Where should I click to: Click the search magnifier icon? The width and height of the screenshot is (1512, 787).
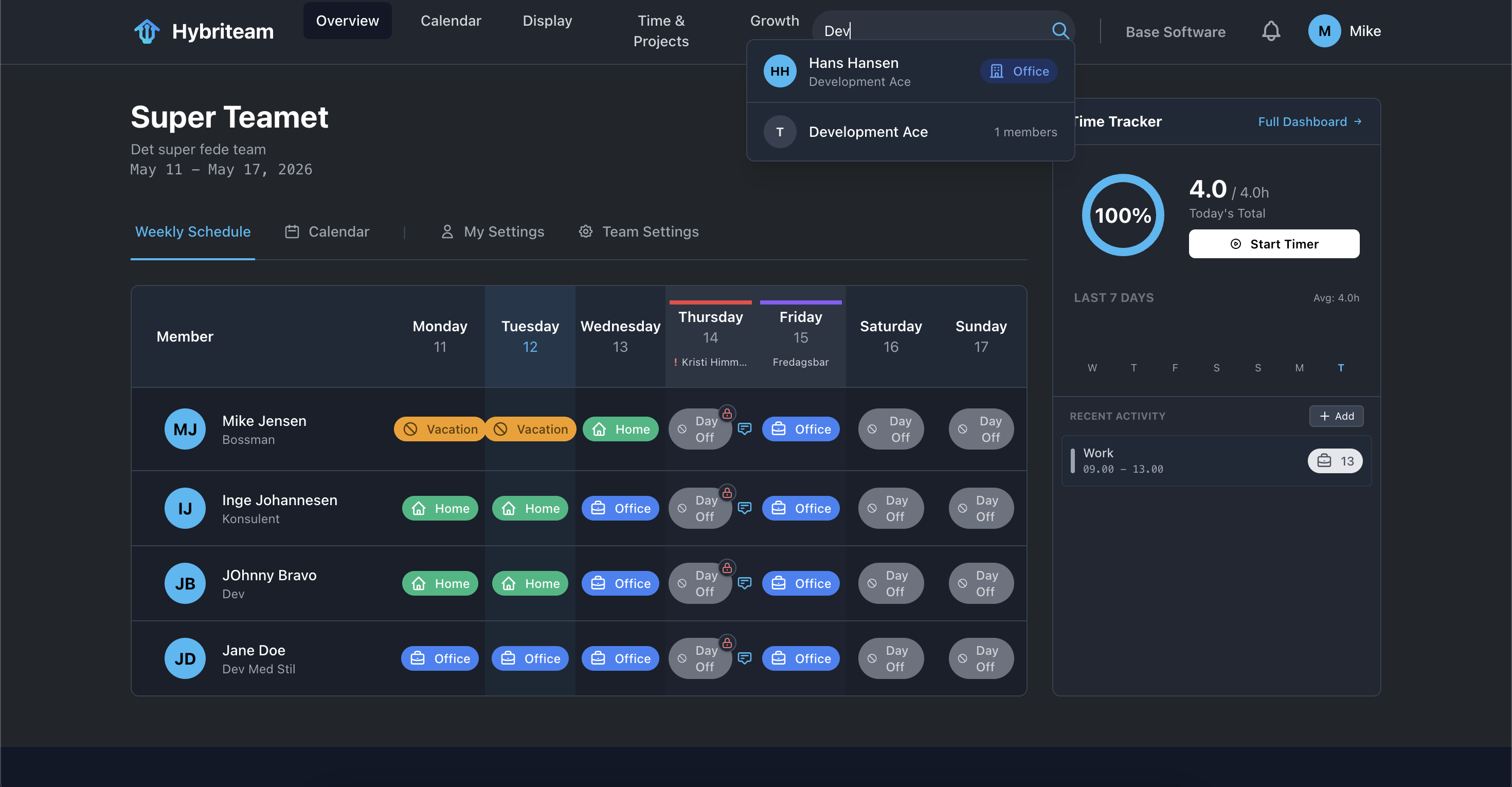point(1060,30)
